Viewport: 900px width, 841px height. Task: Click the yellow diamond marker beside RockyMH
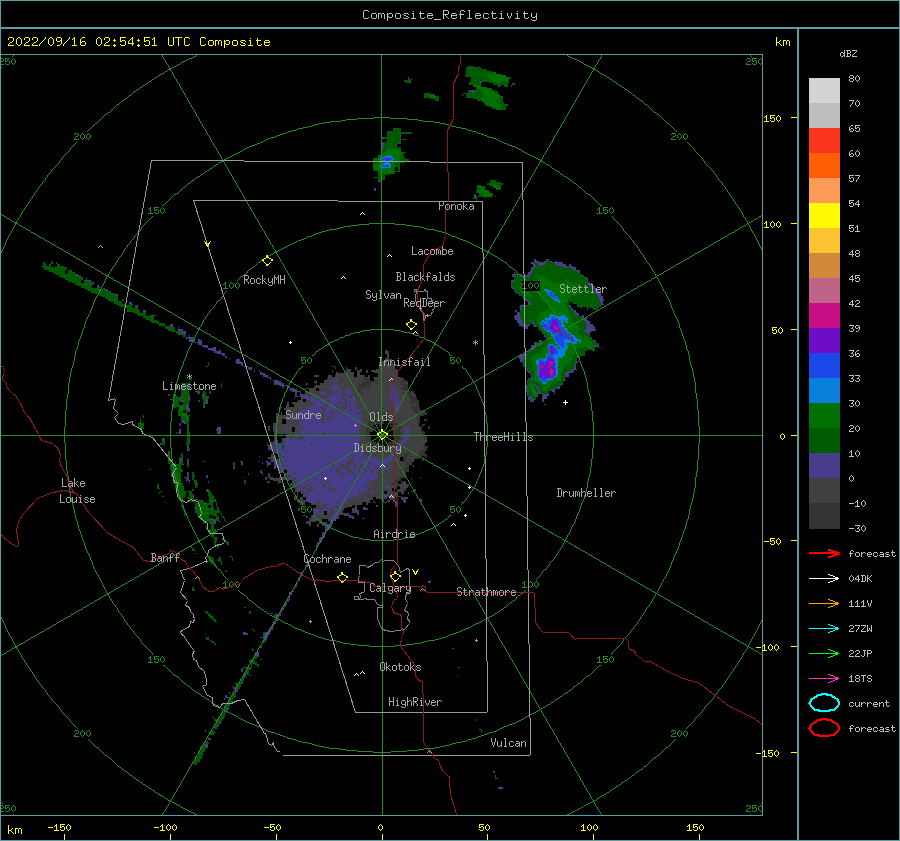click(x=267, y=261)
